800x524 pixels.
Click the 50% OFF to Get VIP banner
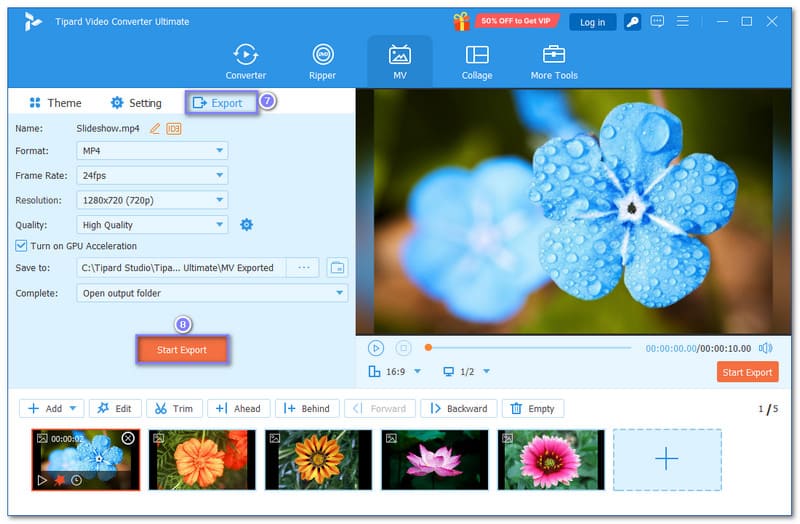click(516, 21)
